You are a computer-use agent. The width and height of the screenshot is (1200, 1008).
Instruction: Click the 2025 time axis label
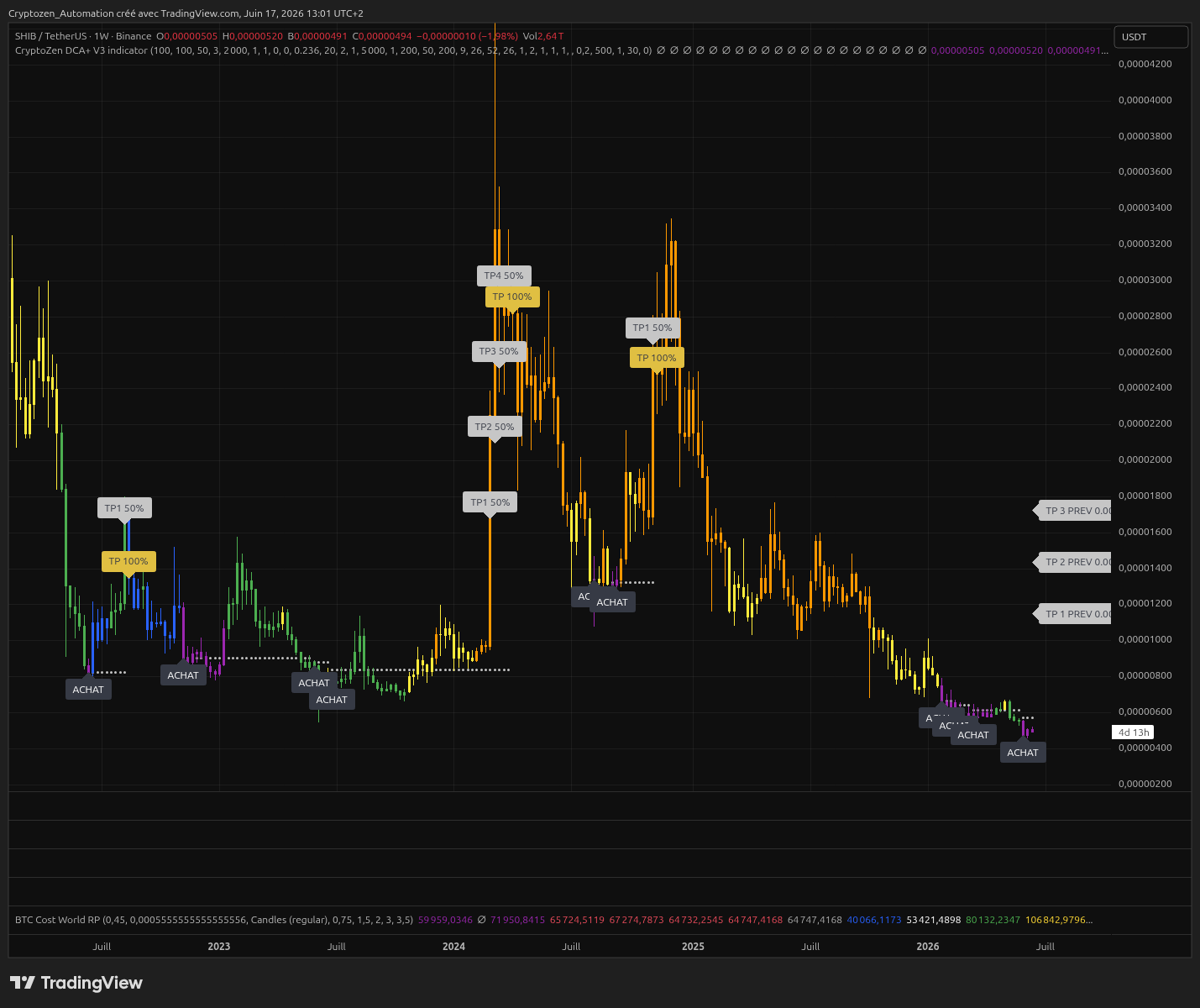(x=693, y=947)
